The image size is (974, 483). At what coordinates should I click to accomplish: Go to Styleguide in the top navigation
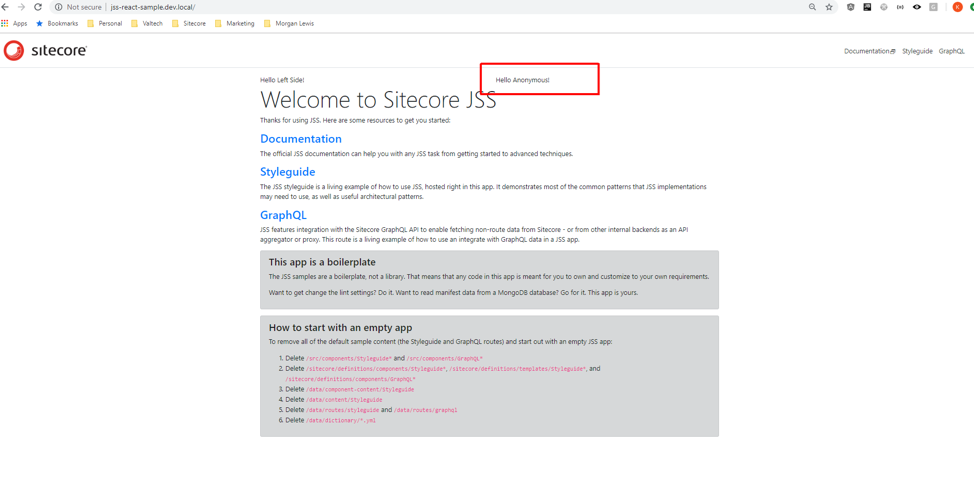click(x=917, y=51)
